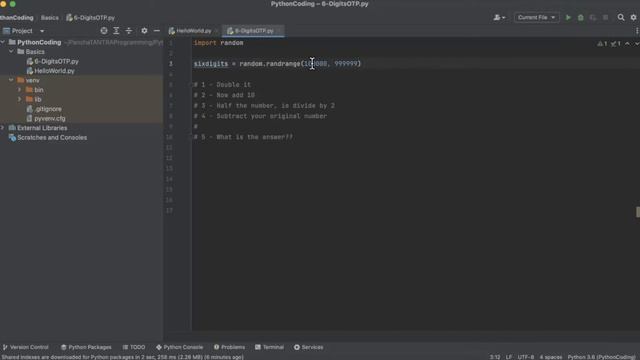The image size is (640, 360).
Task: Open the Services tool window
Action: click(309, 347)
